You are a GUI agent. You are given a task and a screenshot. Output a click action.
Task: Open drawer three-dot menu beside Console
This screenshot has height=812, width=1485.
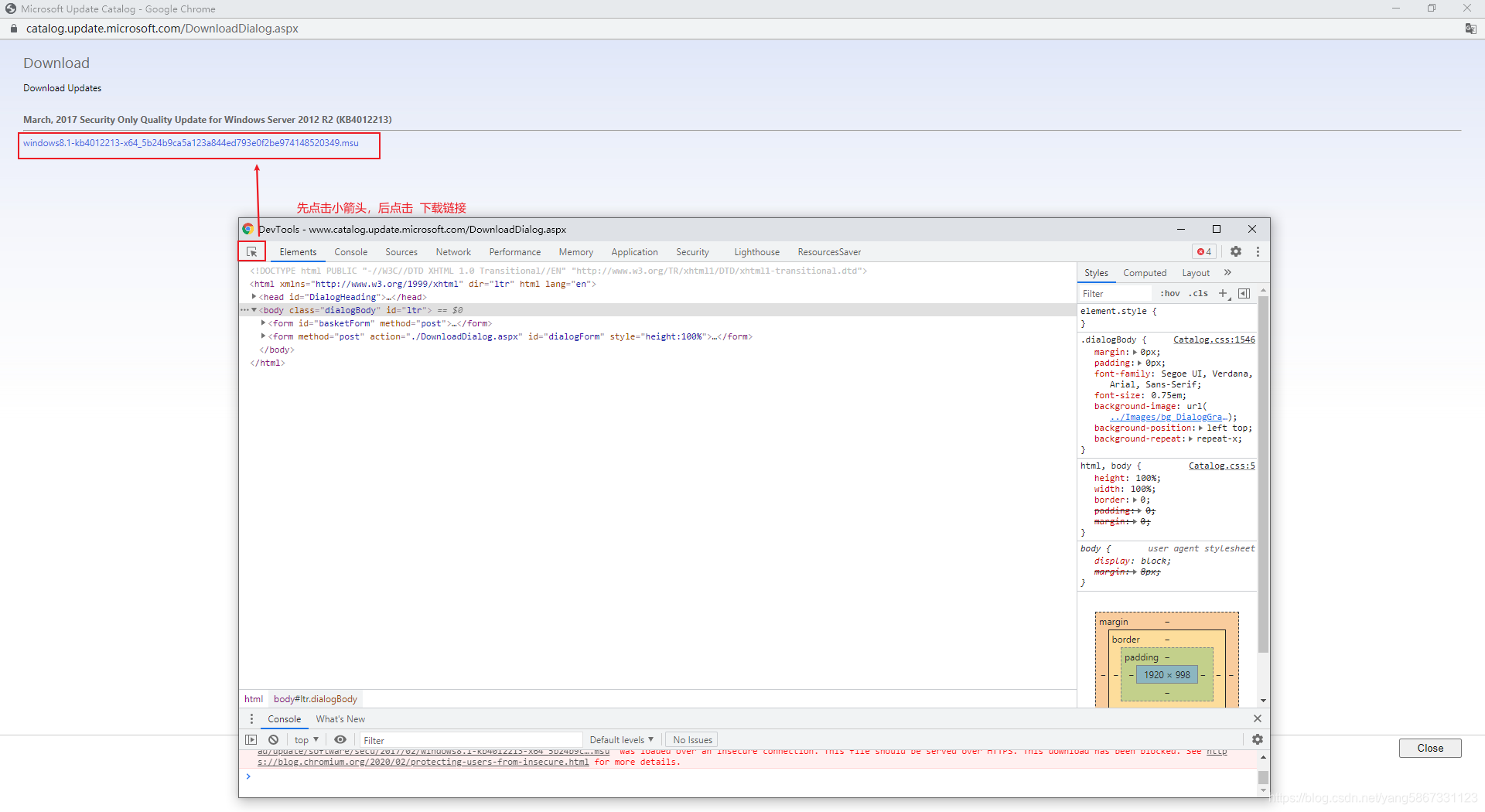(x=251, y=718)
